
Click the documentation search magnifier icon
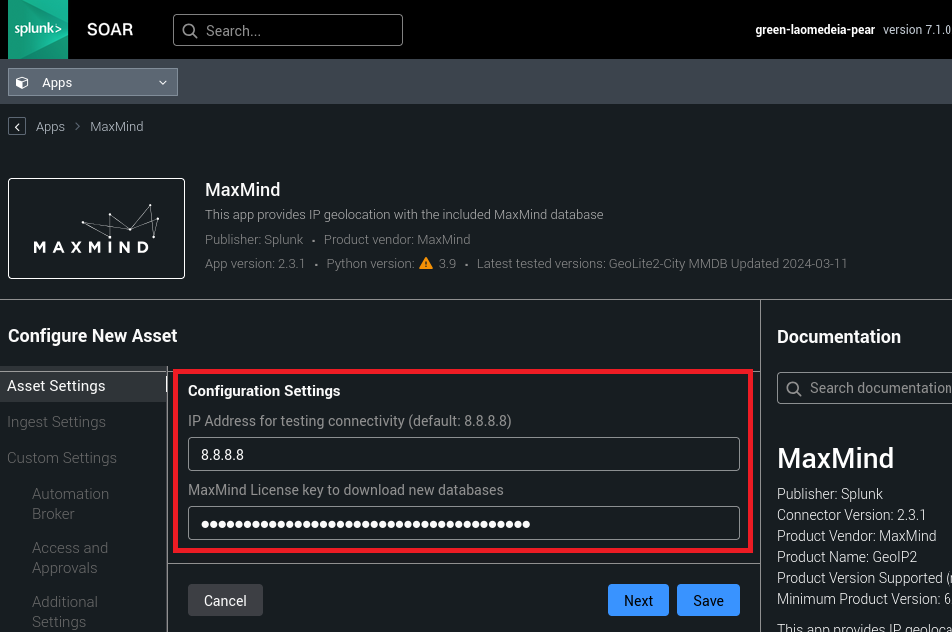tap(794, 388)
